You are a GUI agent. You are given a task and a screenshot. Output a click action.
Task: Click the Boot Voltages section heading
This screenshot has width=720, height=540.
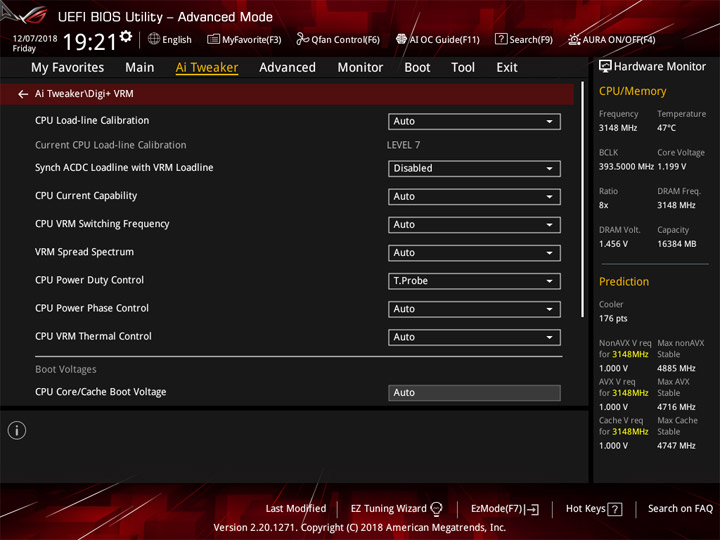[66, 369]
